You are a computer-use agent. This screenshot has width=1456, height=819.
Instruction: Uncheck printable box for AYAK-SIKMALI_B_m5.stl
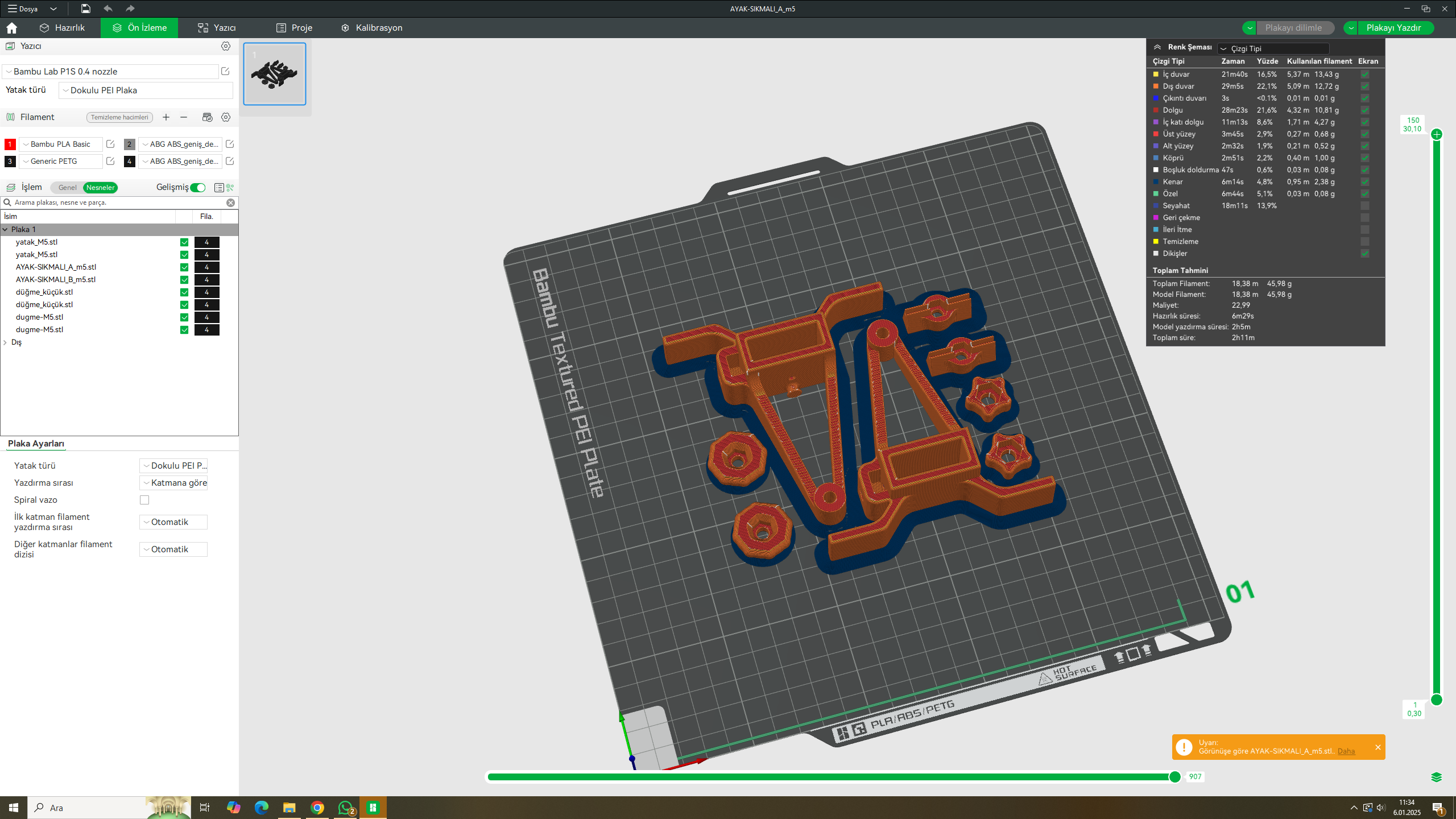click(x=184, y=280)
